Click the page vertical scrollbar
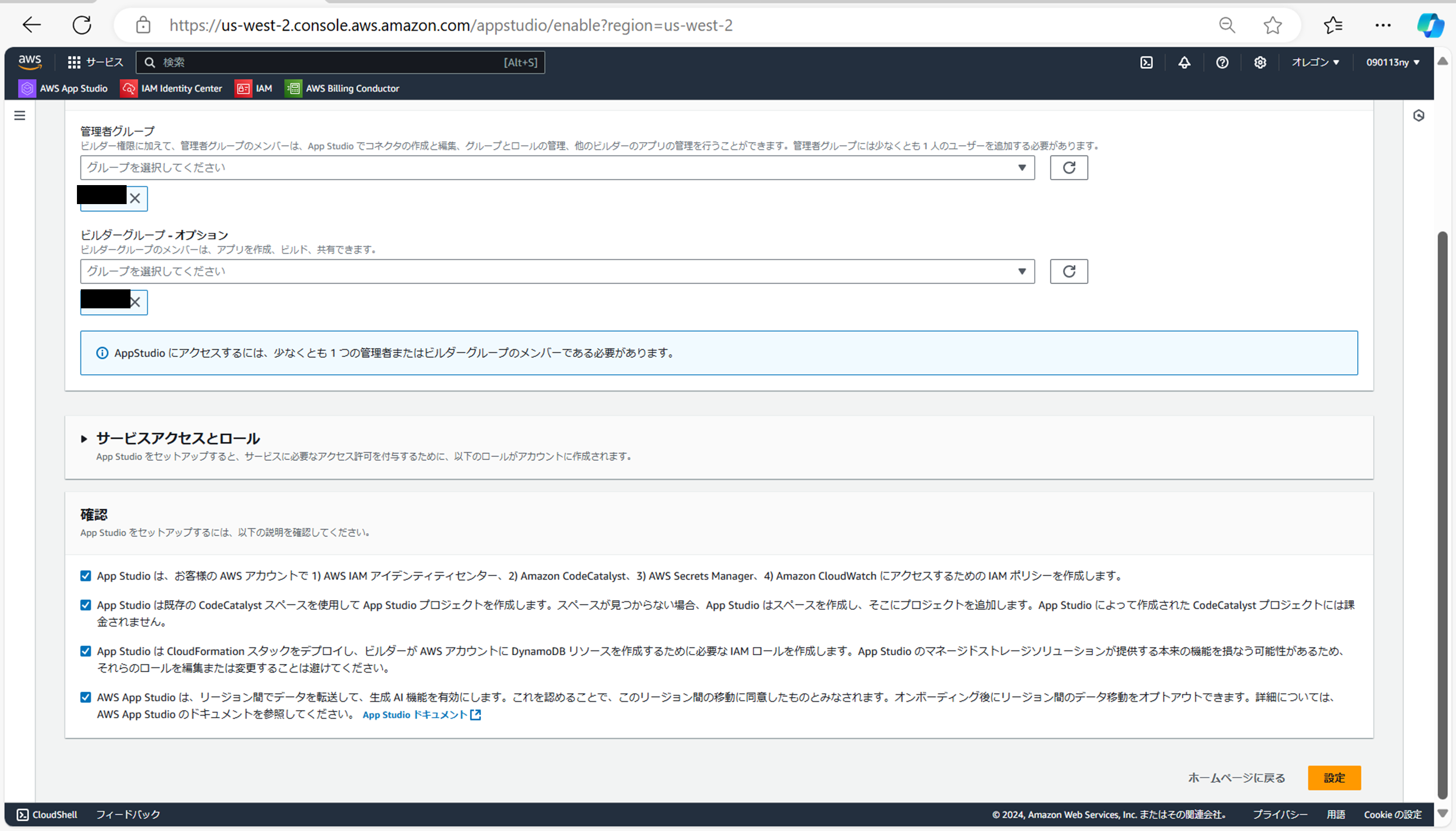 (x=1442, y=514)
